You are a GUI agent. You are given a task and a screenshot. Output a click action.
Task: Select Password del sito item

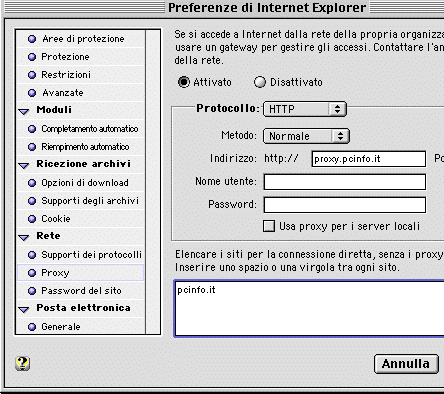tap(81, 291)
